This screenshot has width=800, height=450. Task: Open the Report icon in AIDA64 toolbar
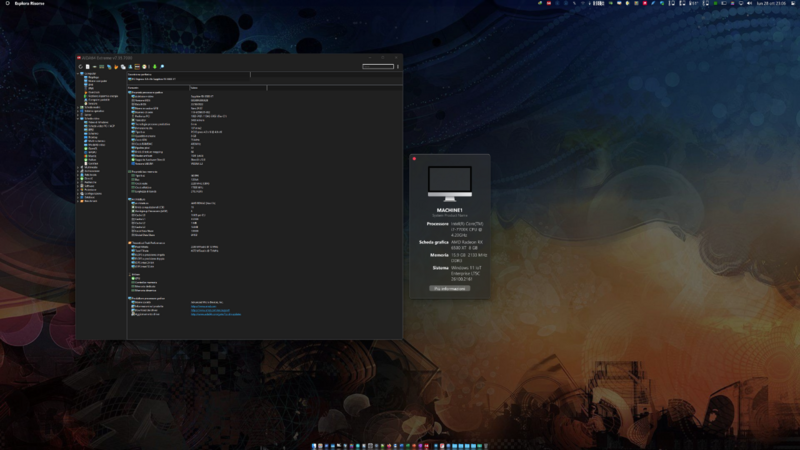[88, 67]
